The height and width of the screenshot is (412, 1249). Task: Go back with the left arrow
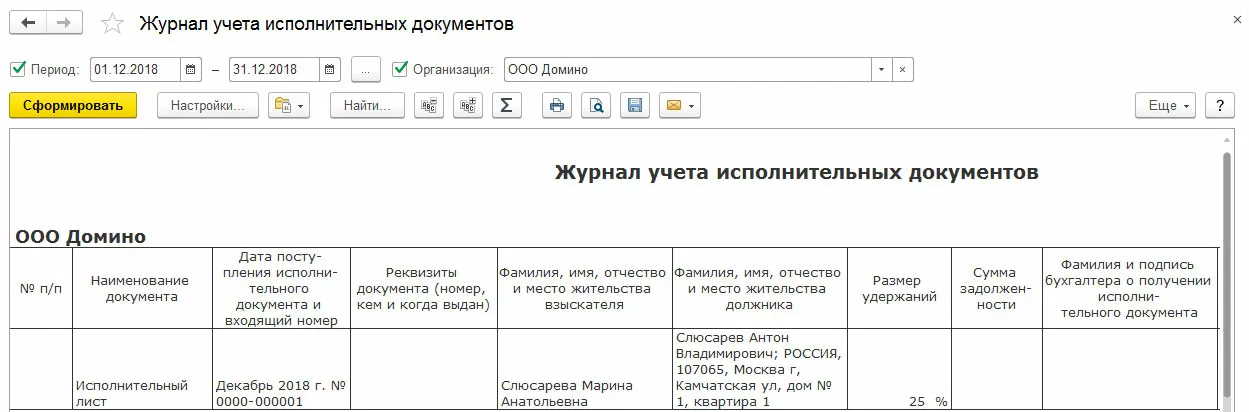pyautogui.click(x=28, y=23)
